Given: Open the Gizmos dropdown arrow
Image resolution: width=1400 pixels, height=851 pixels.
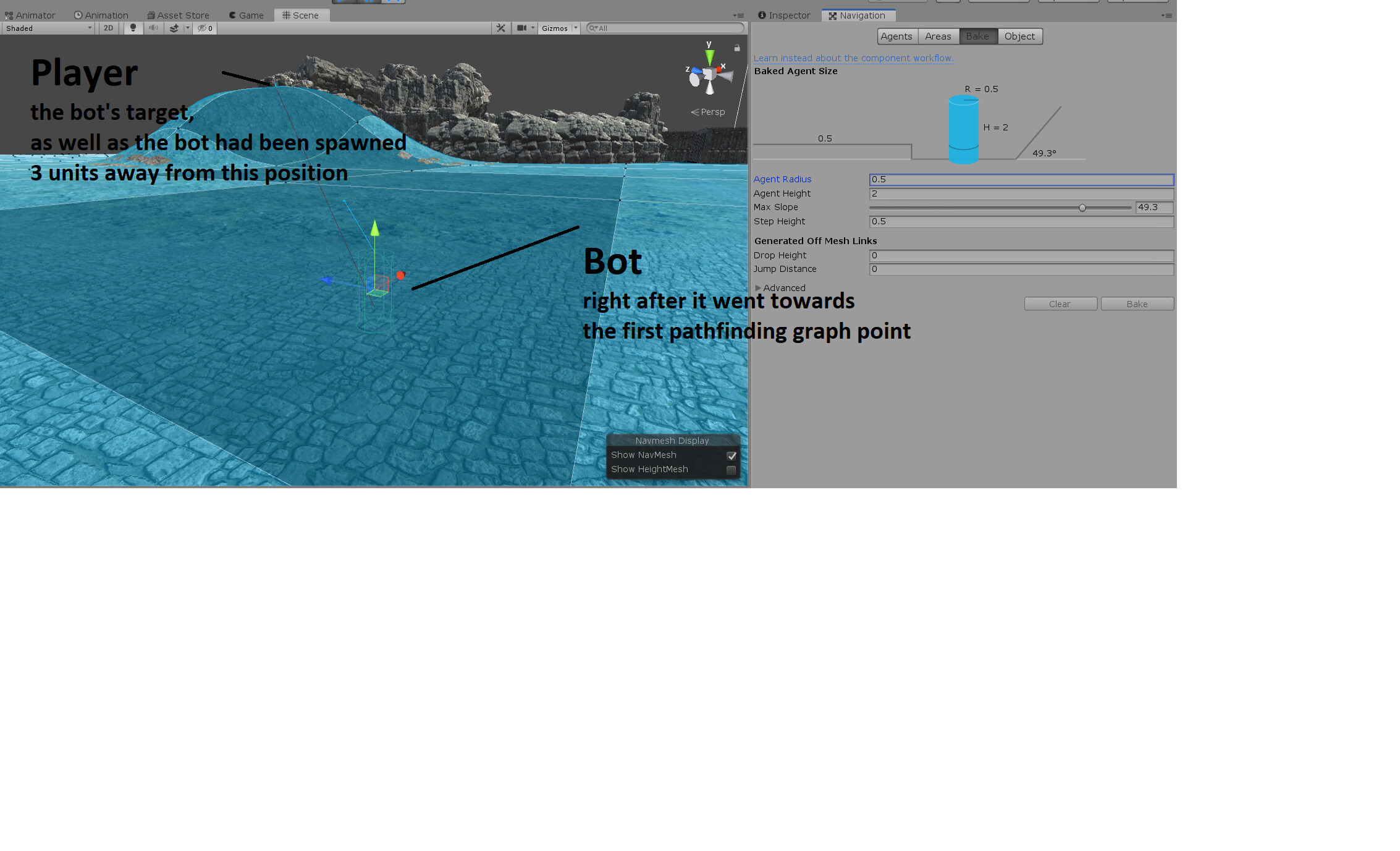Looking at the screenshot, I should pos(576,28).
